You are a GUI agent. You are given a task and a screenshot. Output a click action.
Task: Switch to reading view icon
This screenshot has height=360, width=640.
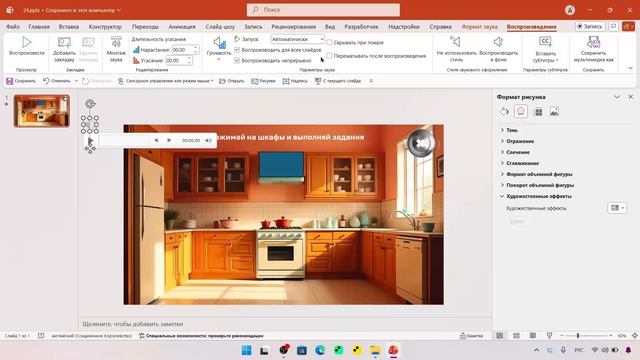coord(533,336)
